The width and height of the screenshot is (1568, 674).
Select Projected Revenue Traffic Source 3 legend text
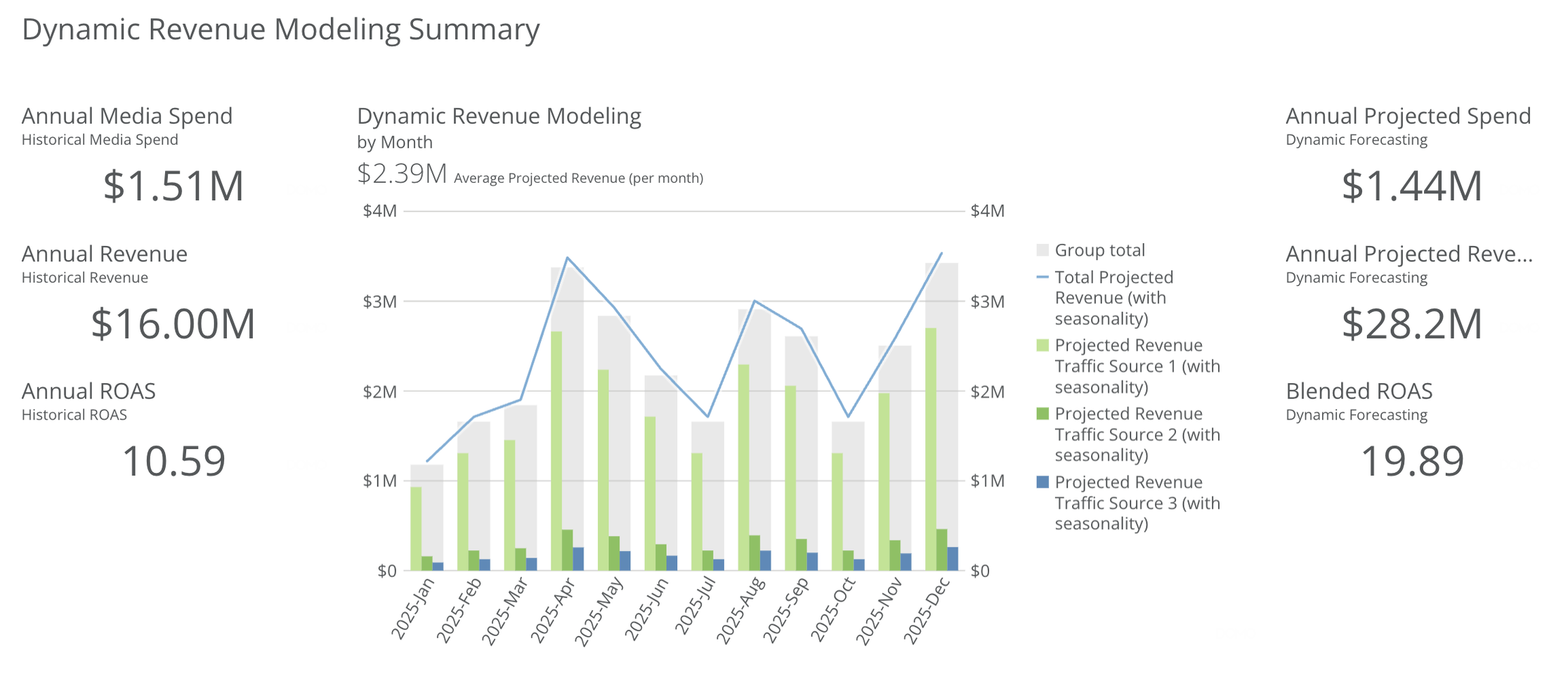pos(1137,503)
